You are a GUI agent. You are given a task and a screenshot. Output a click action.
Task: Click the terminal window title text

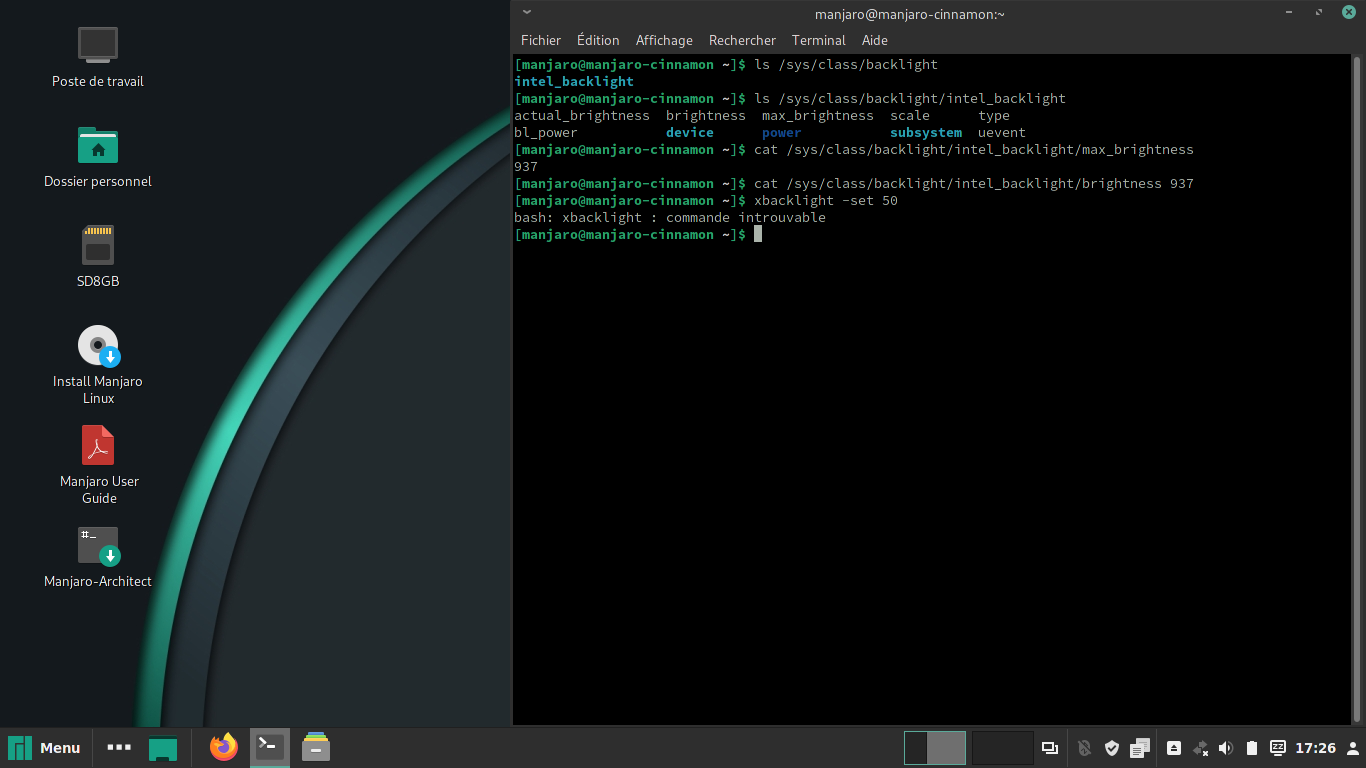[910, 13]
